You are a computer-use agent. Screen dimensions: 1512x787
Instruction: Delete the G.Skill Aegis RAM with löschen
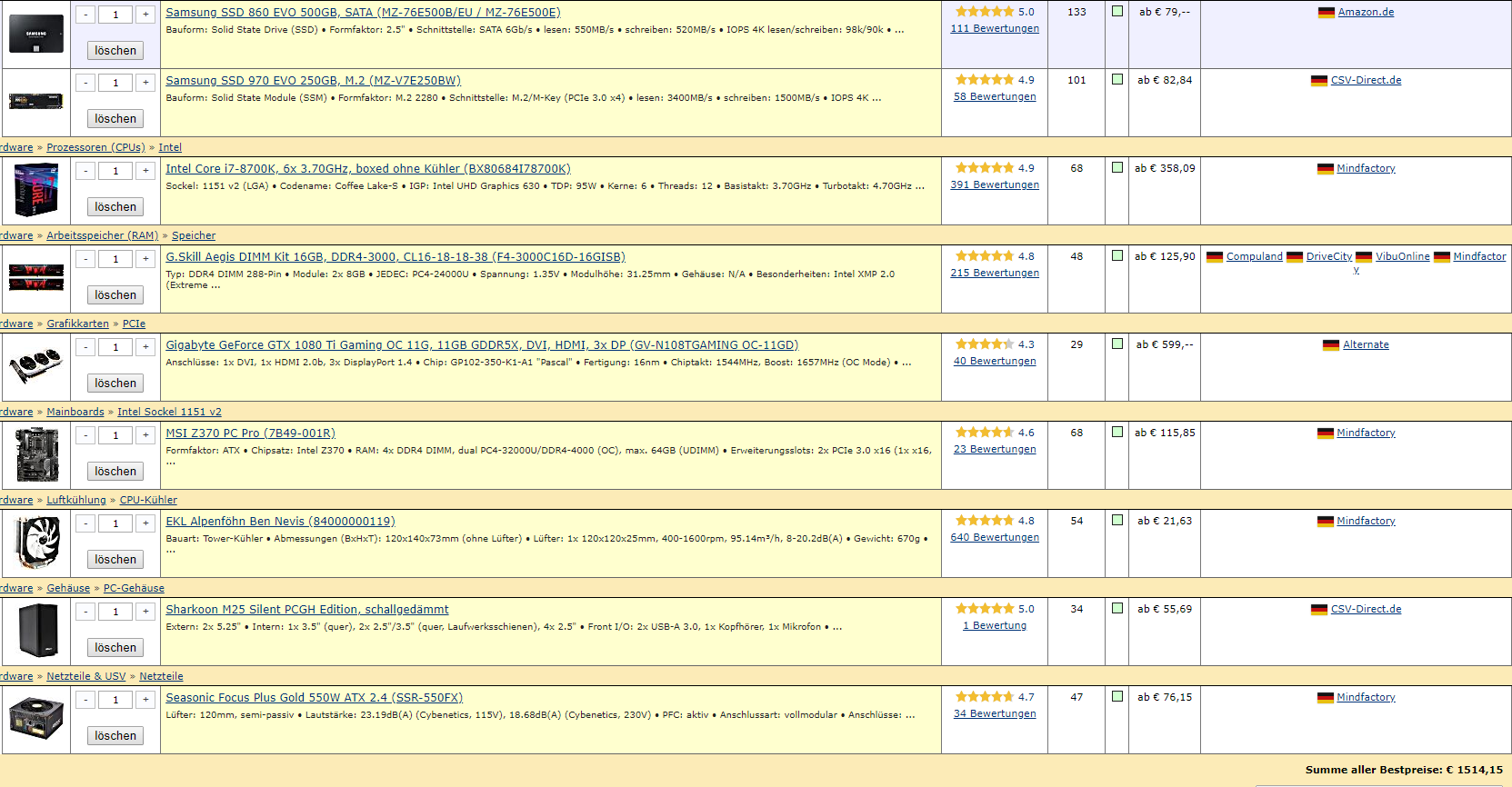115,295
